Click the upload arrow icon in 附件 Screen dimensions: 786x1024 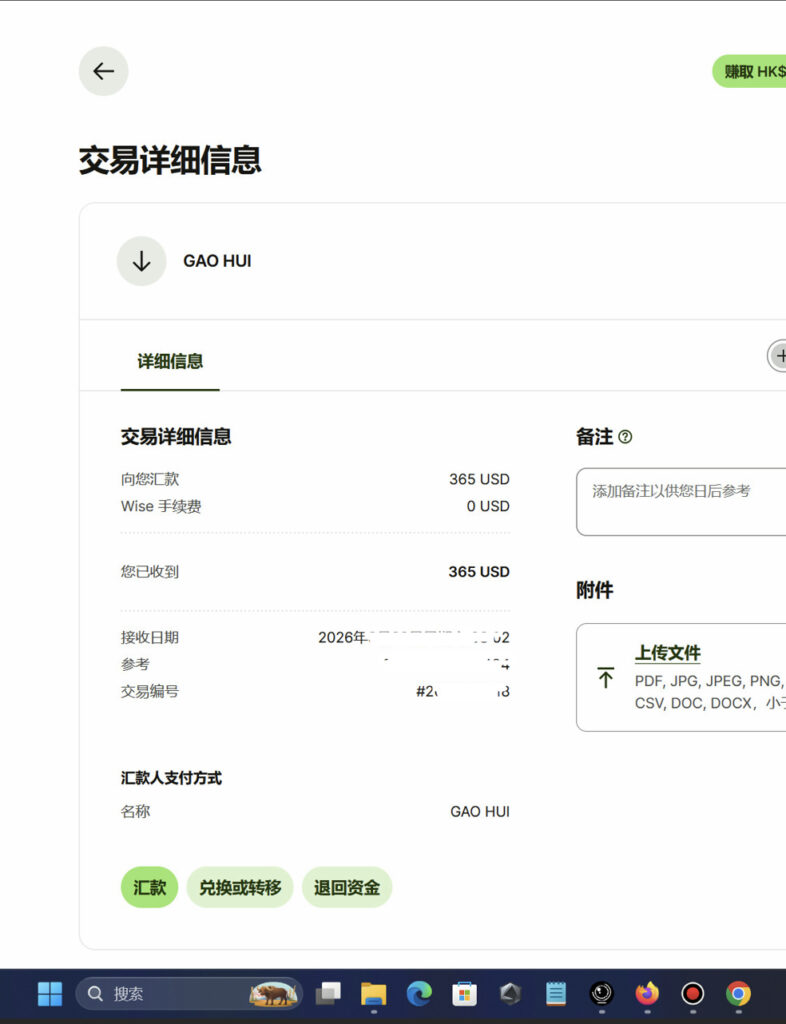[605, 678]
